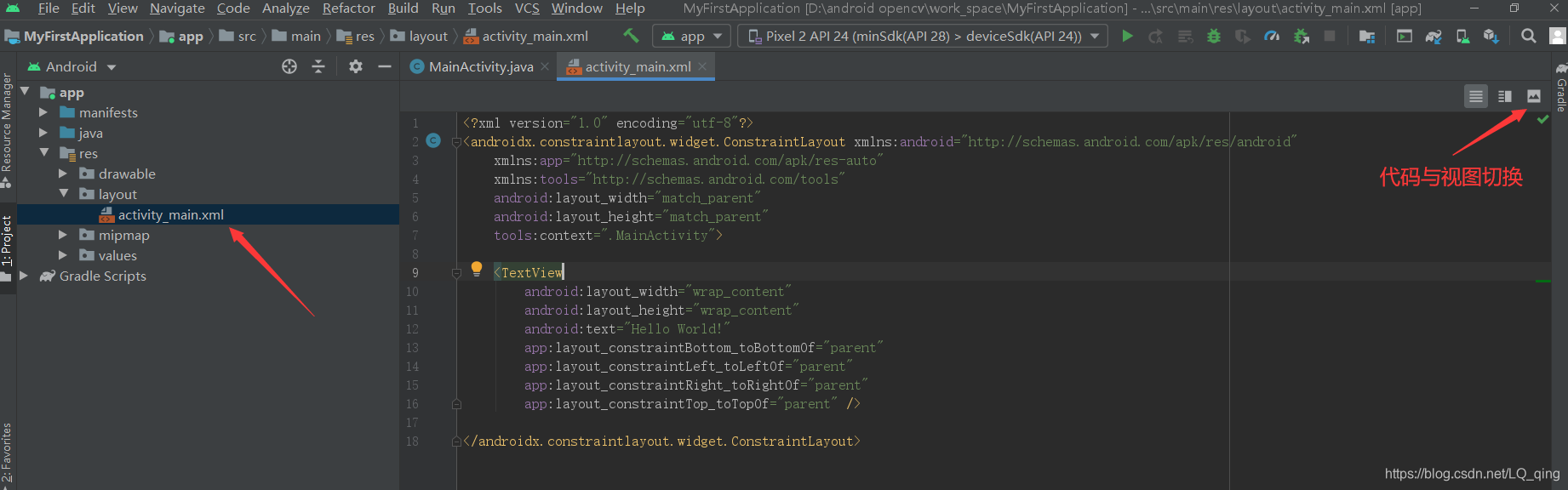Open the Gradle tool window tab
1568x490 pixels.
1560,88
